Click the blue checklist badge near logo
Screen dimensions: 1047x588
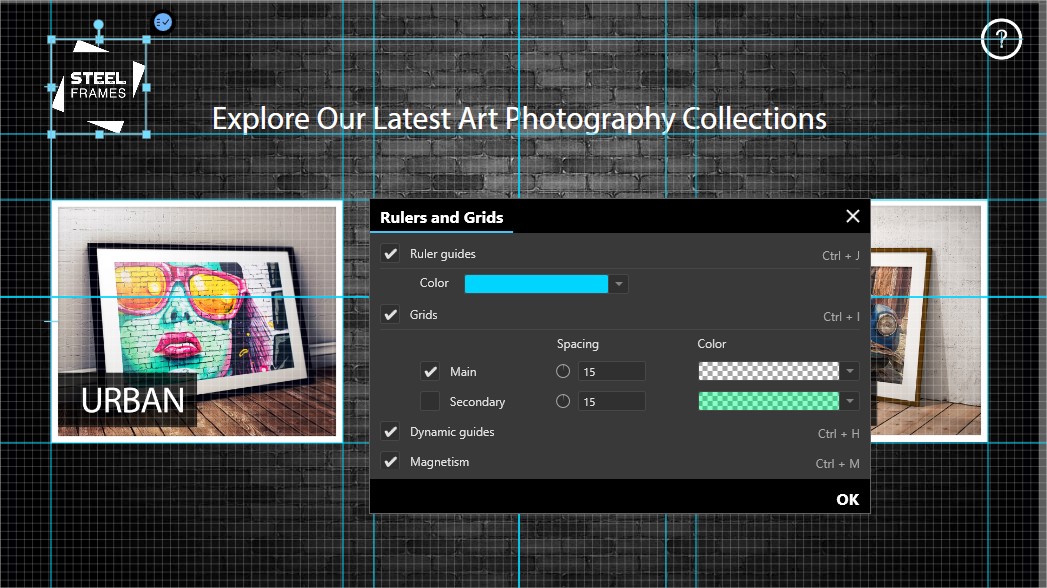click(163, 22)
